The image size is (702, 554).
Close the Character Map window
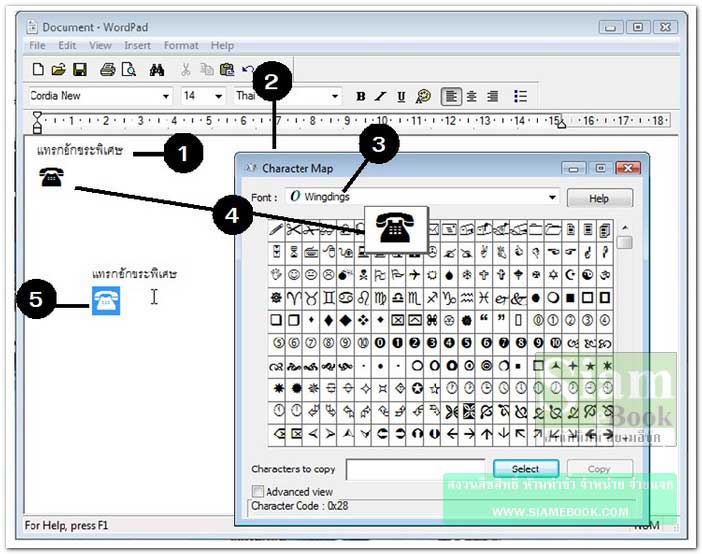628,168
